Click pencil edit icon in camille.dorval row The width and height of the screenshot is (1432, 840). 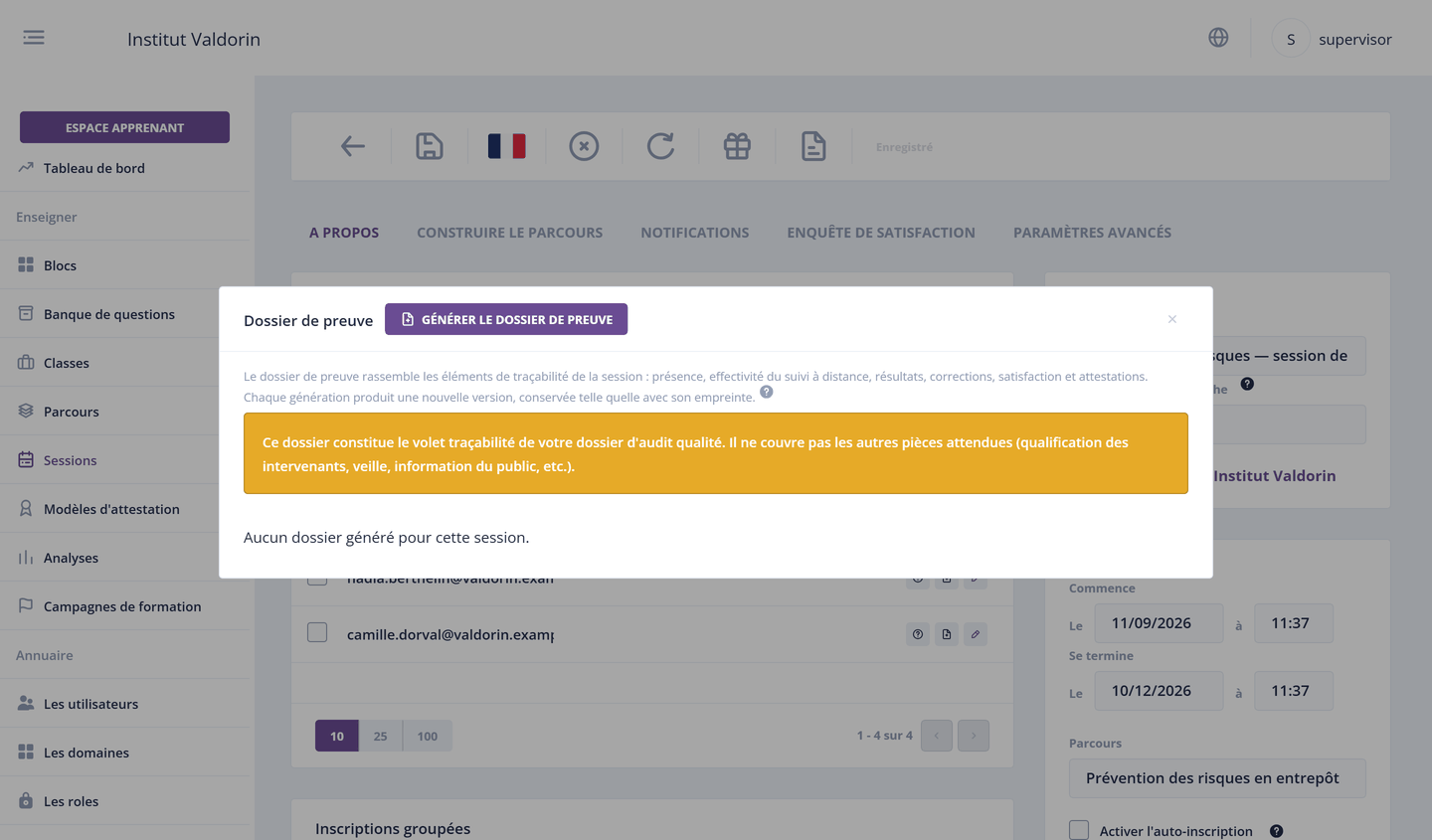976,634
